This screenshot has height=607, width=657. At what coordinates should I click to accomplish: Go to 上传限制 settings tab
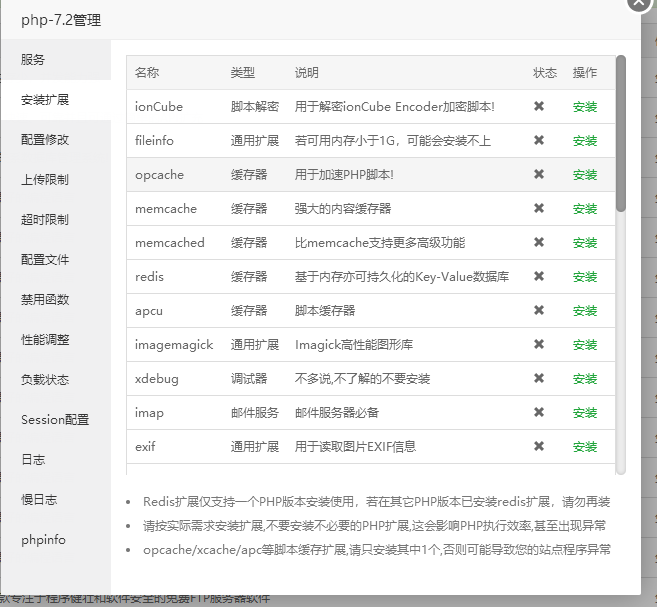pos(56,180)
